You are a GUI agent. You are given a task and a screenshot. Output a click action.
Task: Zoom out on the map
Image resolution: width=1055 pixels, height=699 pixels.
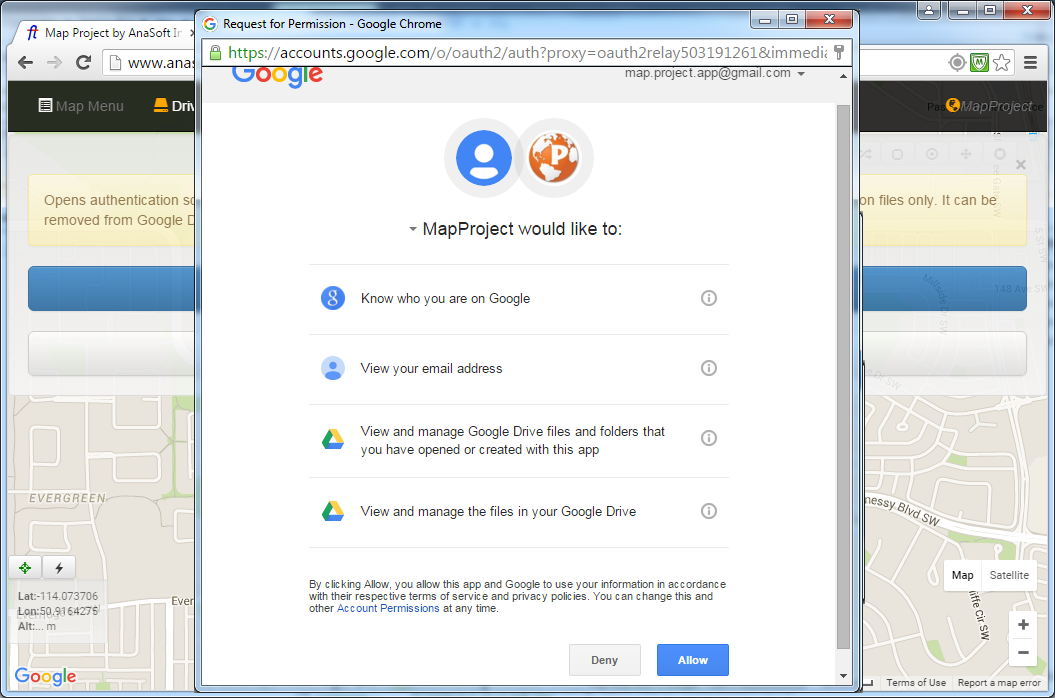(x=1023, y=653)
